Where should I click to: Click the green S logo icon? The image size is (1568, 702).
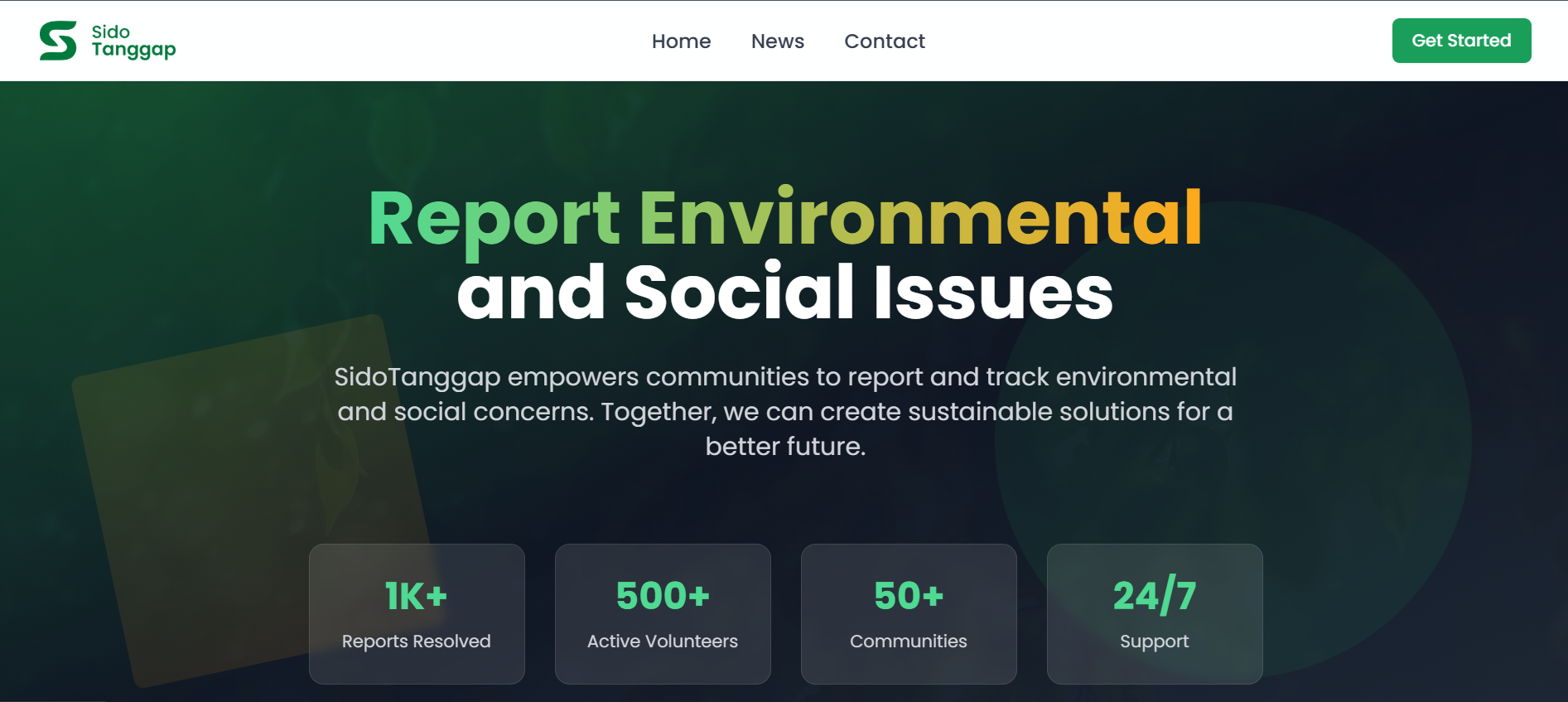(58, 41)
